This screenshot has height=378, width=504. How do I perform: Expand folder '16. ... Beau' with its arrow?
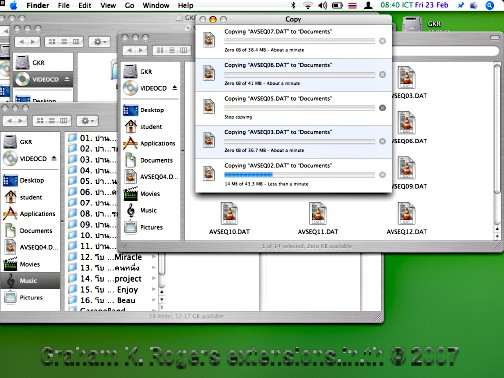tap(154, 300)
